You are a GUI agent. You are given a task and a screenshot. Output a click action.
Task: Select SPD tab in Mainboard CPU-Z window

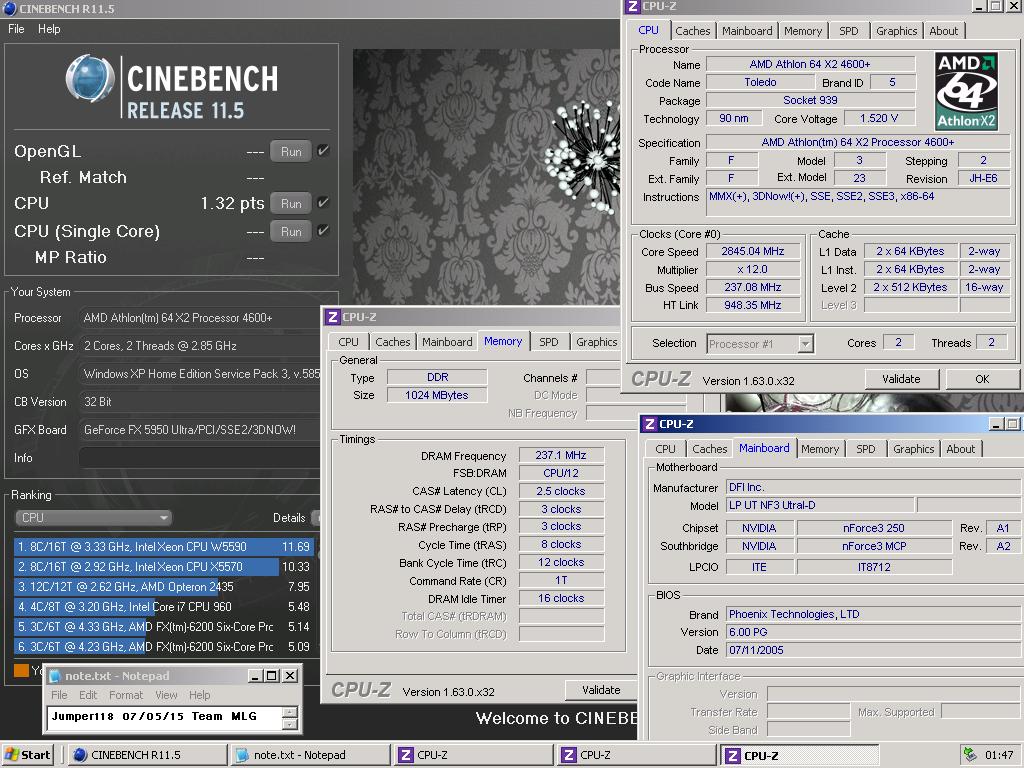point(865,449)
